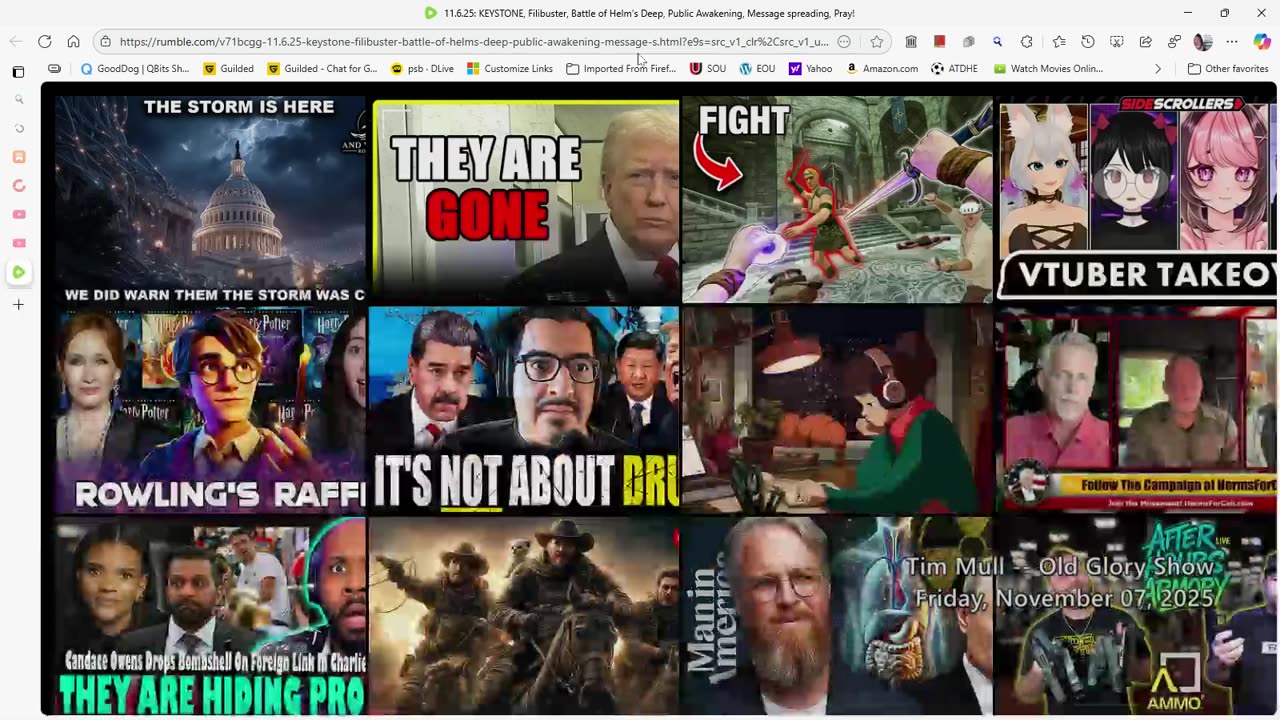Open the circles-and-link toolbar icon
This screenshot has width=1280, height=720.
(x=1175, y=42)
